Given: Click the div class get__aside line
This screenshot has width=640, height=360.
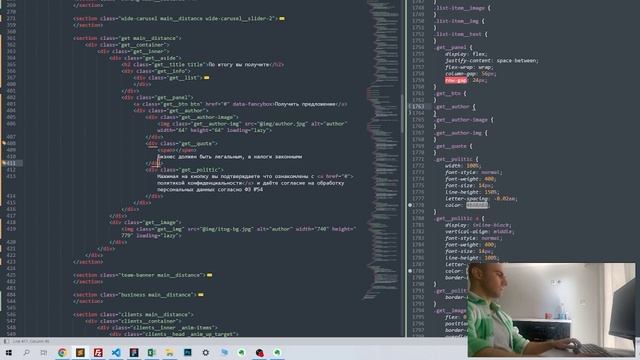Looking at the screenshot, I should pyautogui.click(x=145, y=58).
